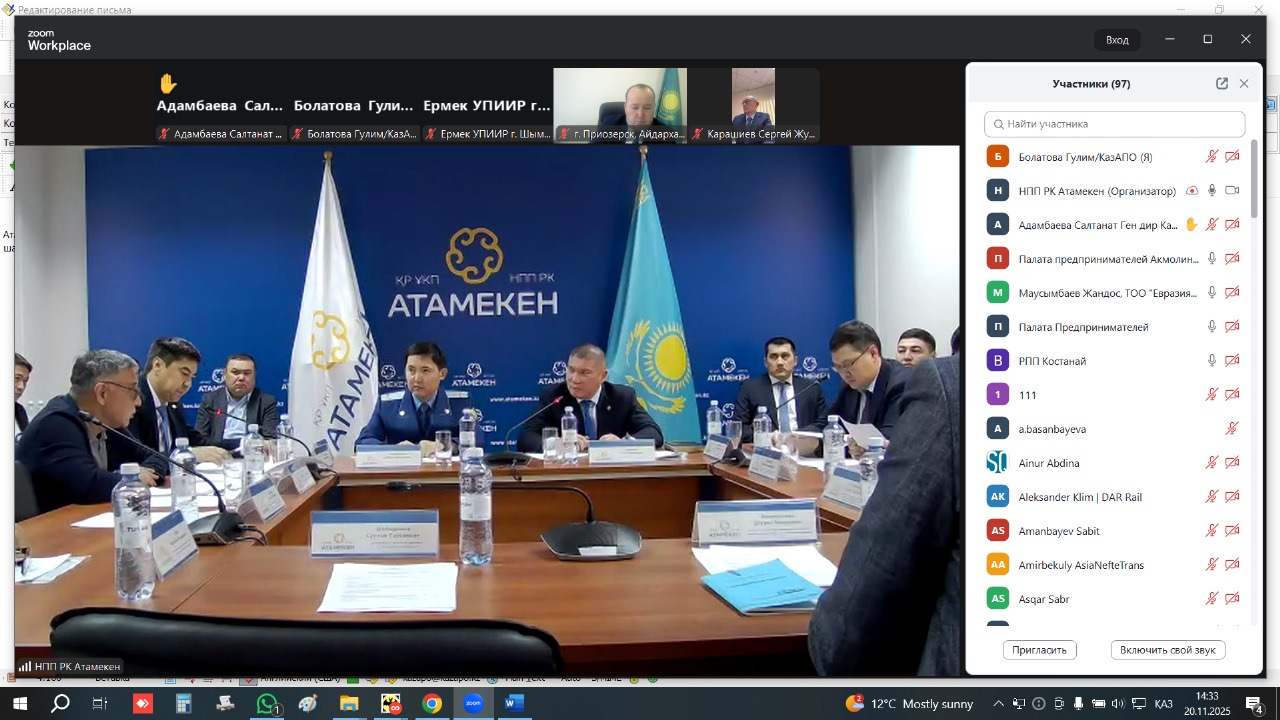Viewport: 1280px width, 720px height.
Task: Click the Вход button in Zoom header
Action: (1117, 40)
